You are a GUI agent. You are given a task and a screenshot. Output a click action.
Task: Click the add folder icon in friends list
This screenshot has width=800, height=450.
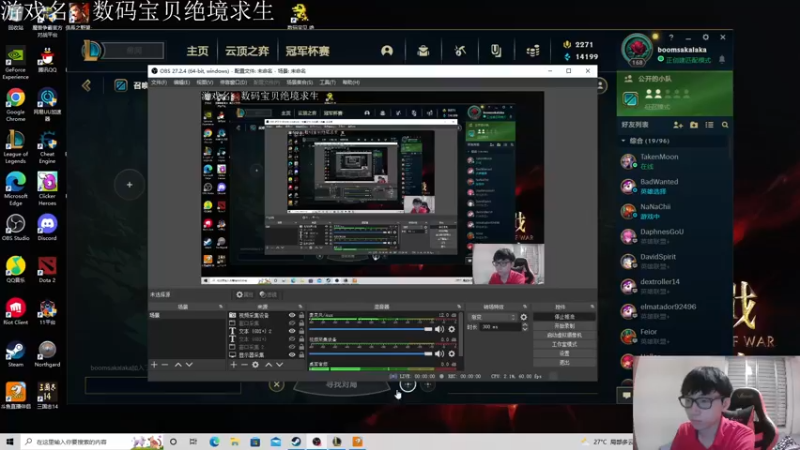click(x=694, y=124)
